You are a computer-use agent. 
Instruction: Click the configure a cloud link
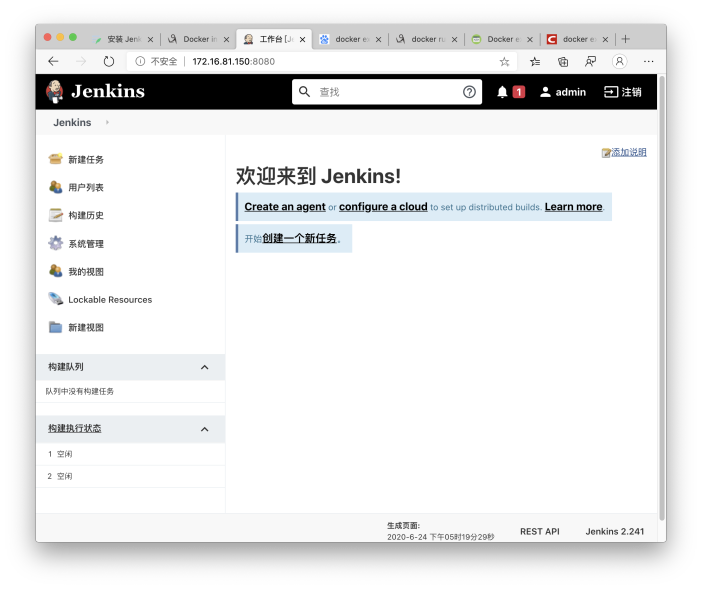pos(383,207)
